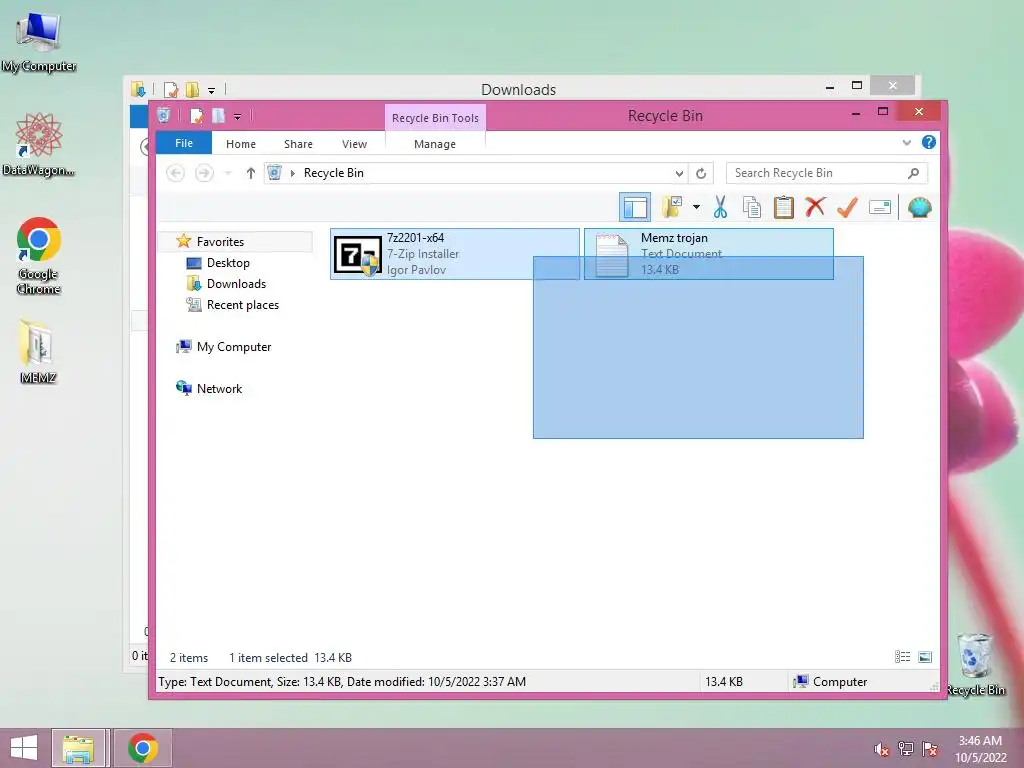Image resolution: width=1024 pixels, height=768 pixels.
Task: Open DataWagon desktop shortcut
Action: tap(39, 144)
